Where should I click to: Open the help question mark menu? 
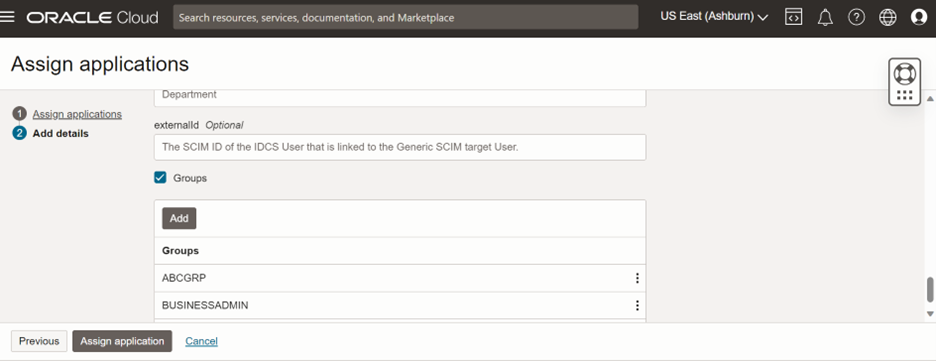pos(857,18)
